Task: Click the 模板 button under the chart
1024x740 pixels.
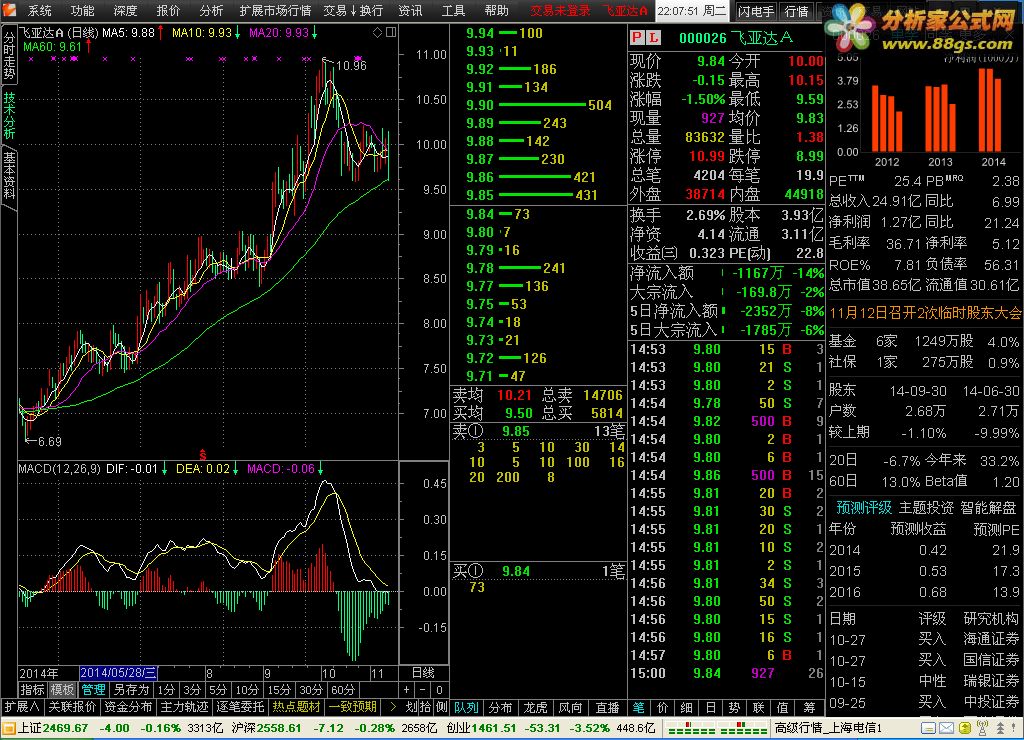Action: pyautogui.click(x=63, y=690)
